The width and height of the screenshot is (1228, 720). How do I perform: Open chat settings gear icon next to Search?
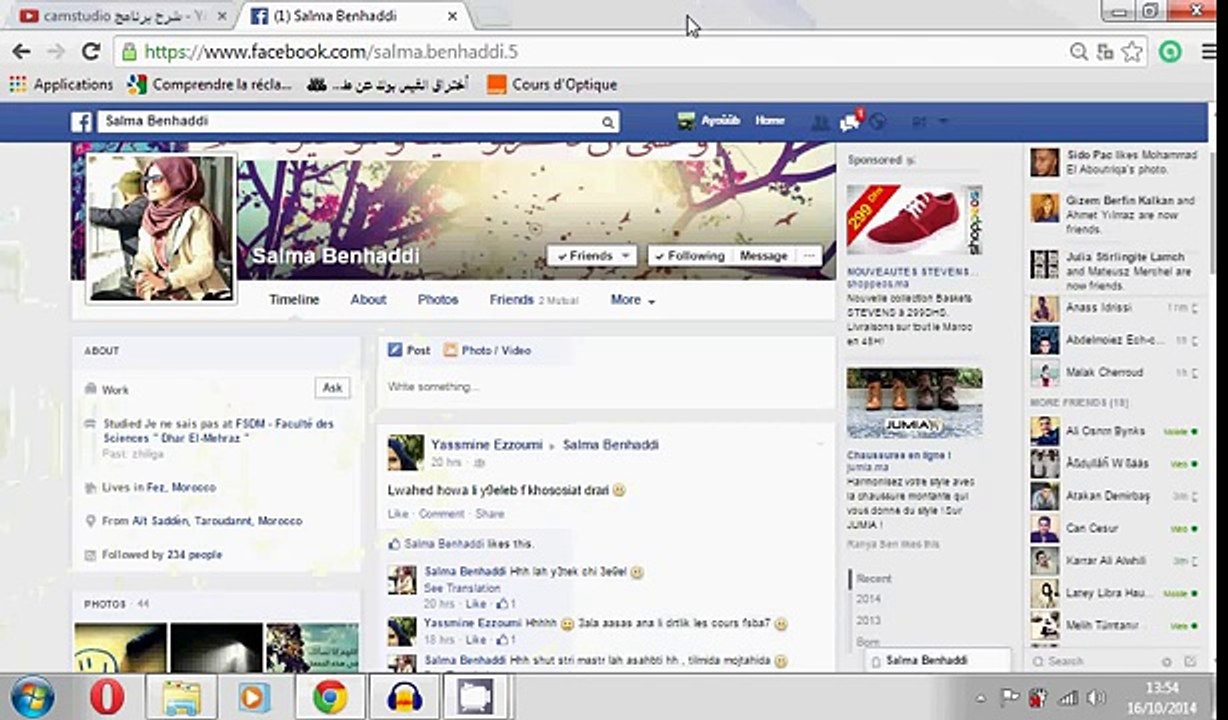coord(1166,661)
